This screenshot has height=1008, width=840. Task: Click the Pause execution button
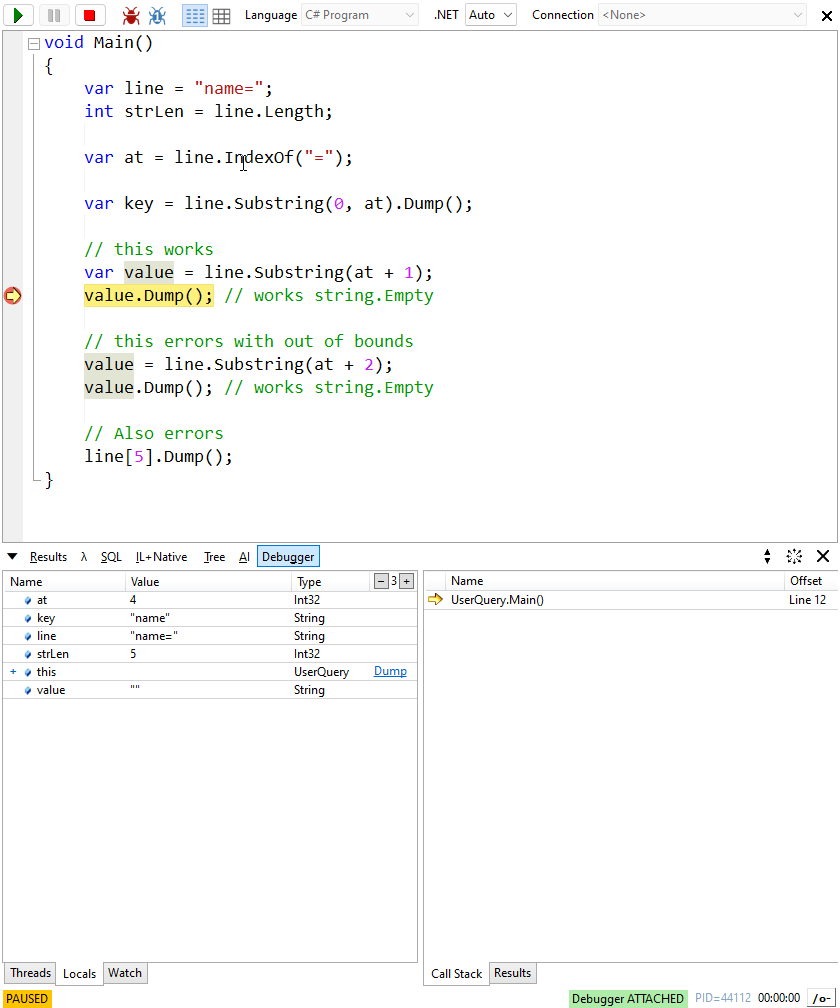tap(54, 15)
